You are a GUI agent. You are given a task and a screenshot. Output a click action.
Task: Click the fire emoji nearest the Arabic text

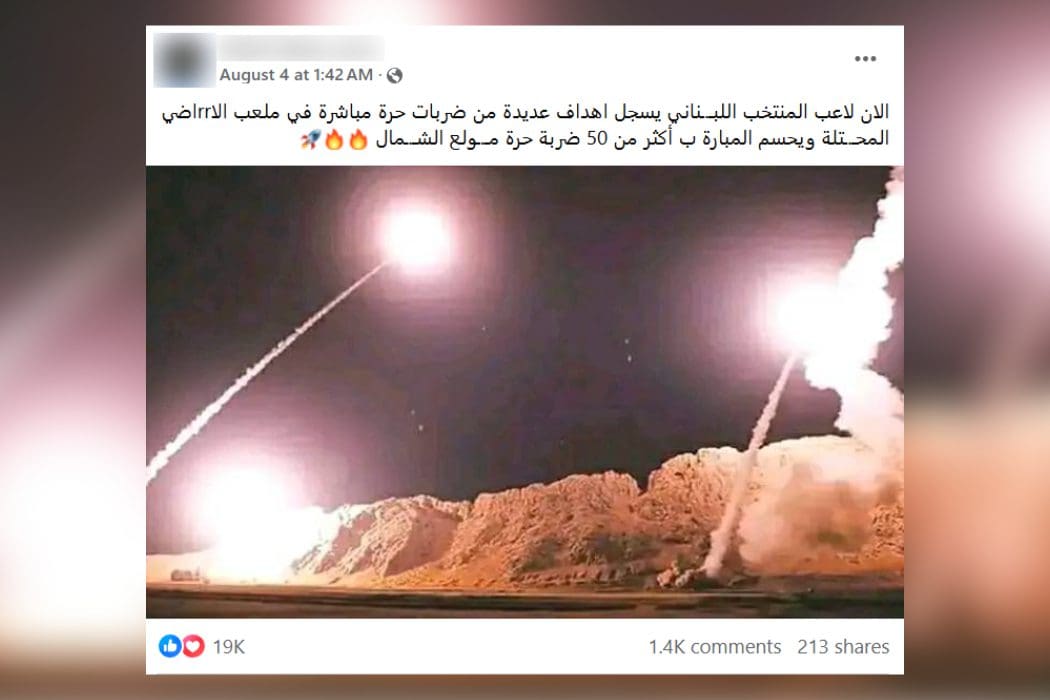click(x=359, y=140)
